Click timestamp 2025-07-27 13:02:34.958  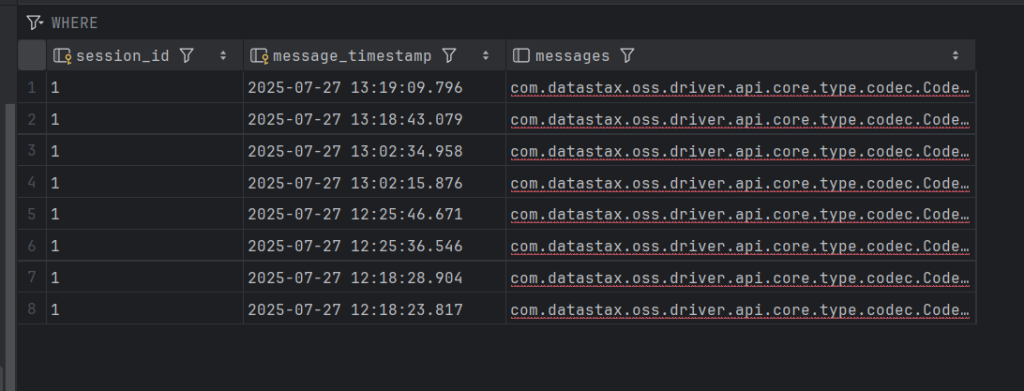point(355,151)
